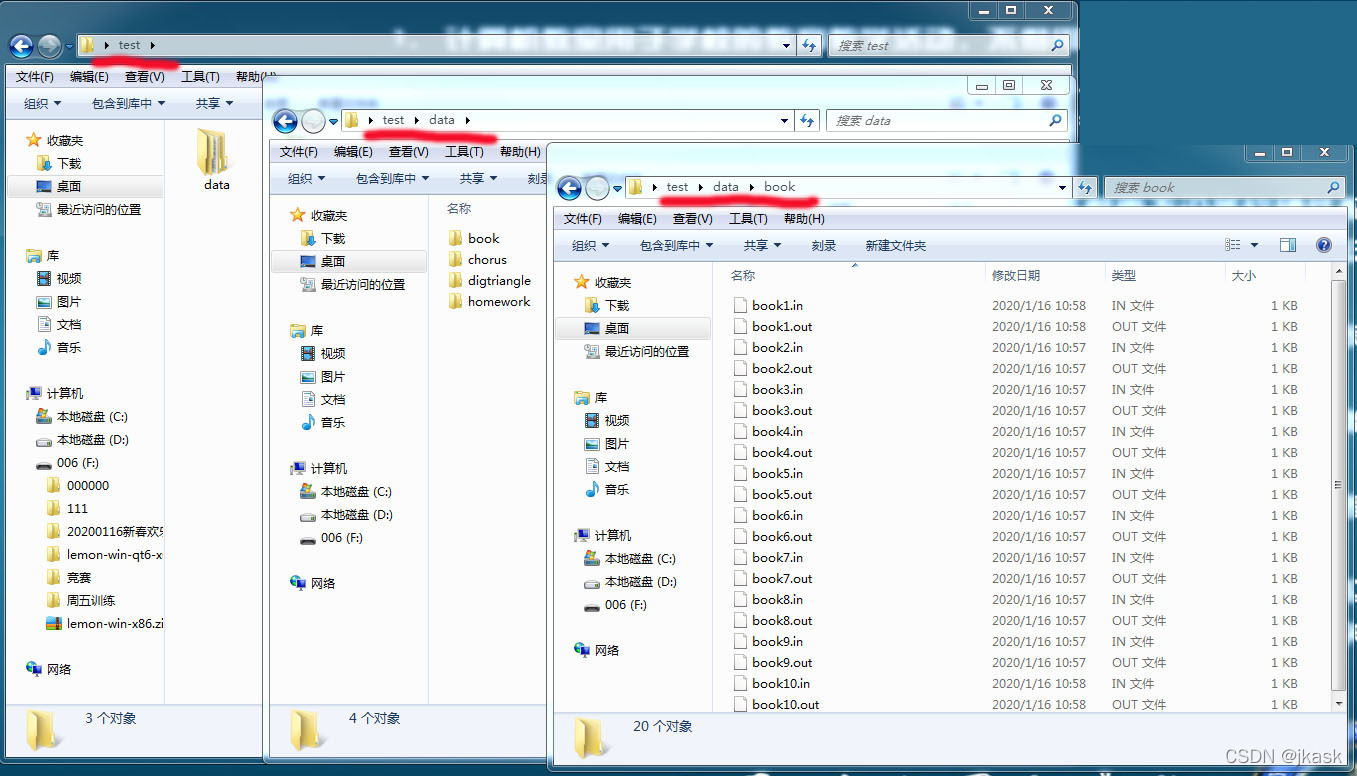
Task: Click the refresh button in the test window
Action: (x=809, y=45)
